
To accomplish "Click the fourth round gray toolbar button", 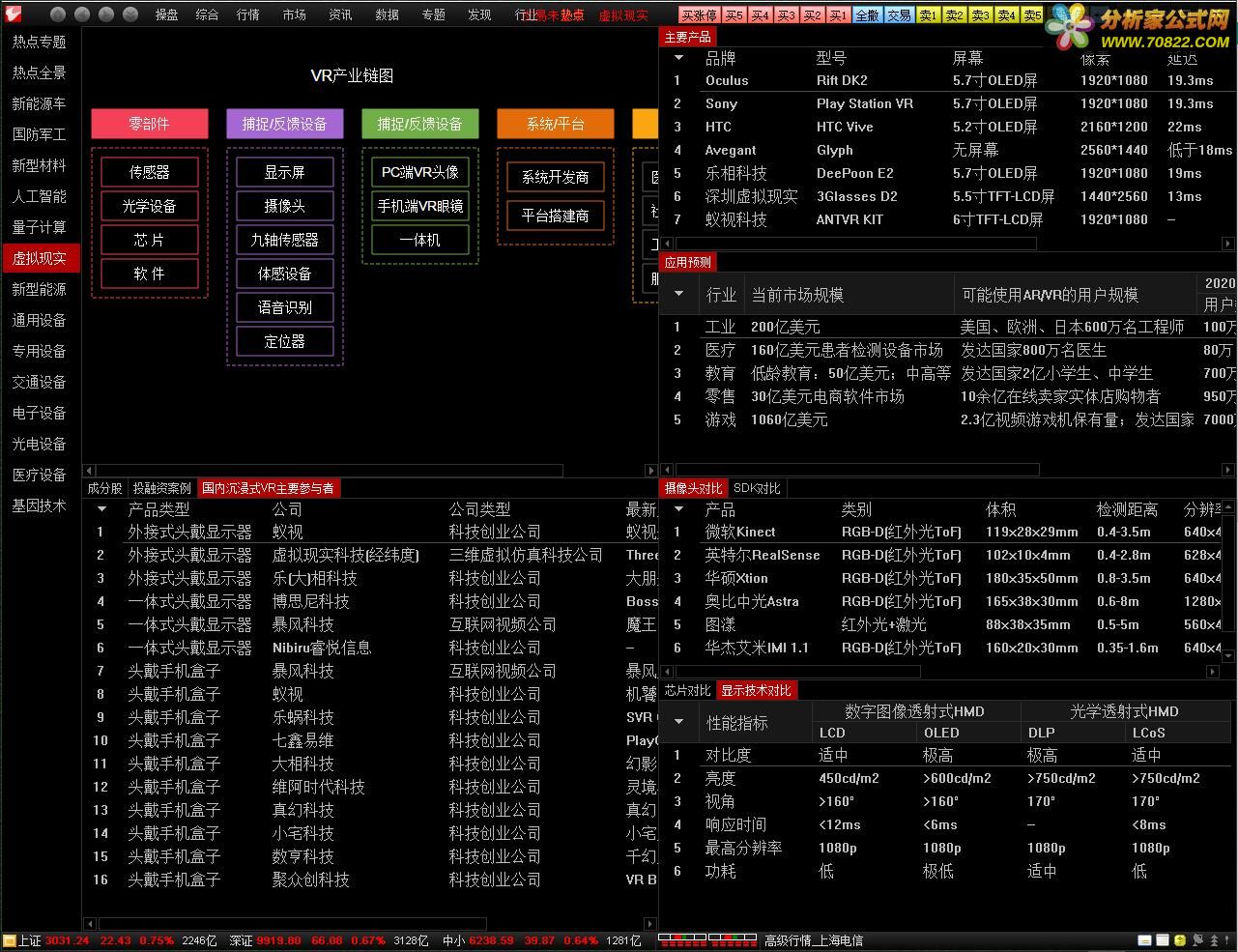I will [x=130, y=14].
